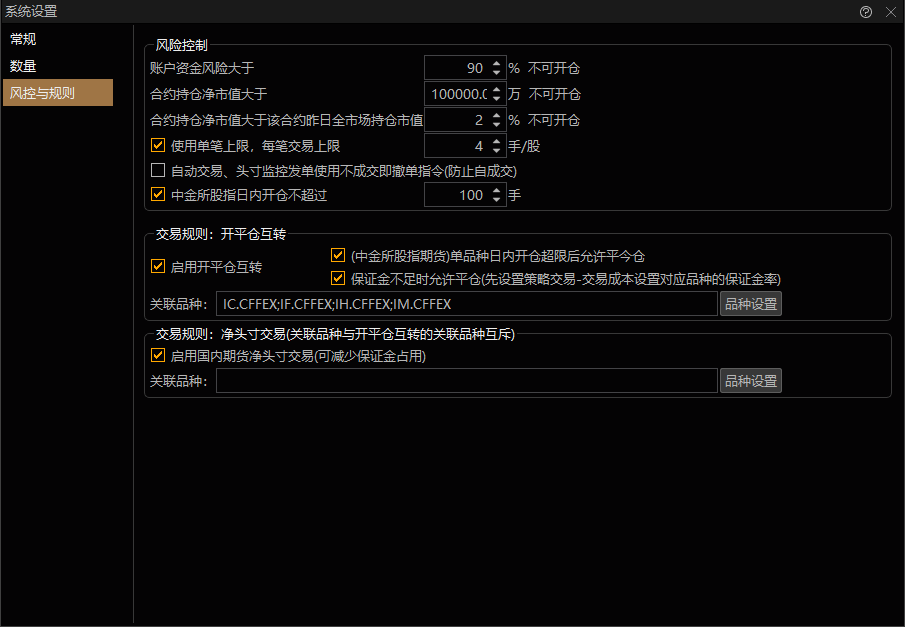Decrease 每笔交易上限 with down arrow
The width and height of the screenshot is (905, 627).
coord(496,150)
